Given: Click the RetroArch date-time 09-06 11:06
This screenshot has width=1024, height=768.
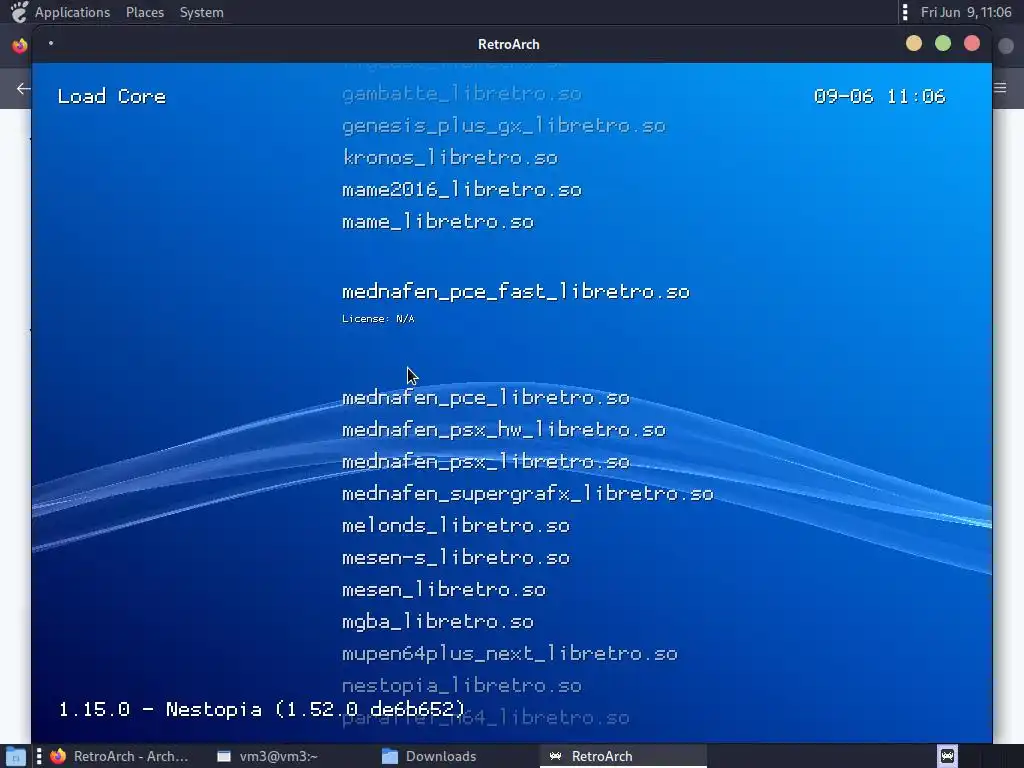Looking at the screenshot, I should 880,96.
